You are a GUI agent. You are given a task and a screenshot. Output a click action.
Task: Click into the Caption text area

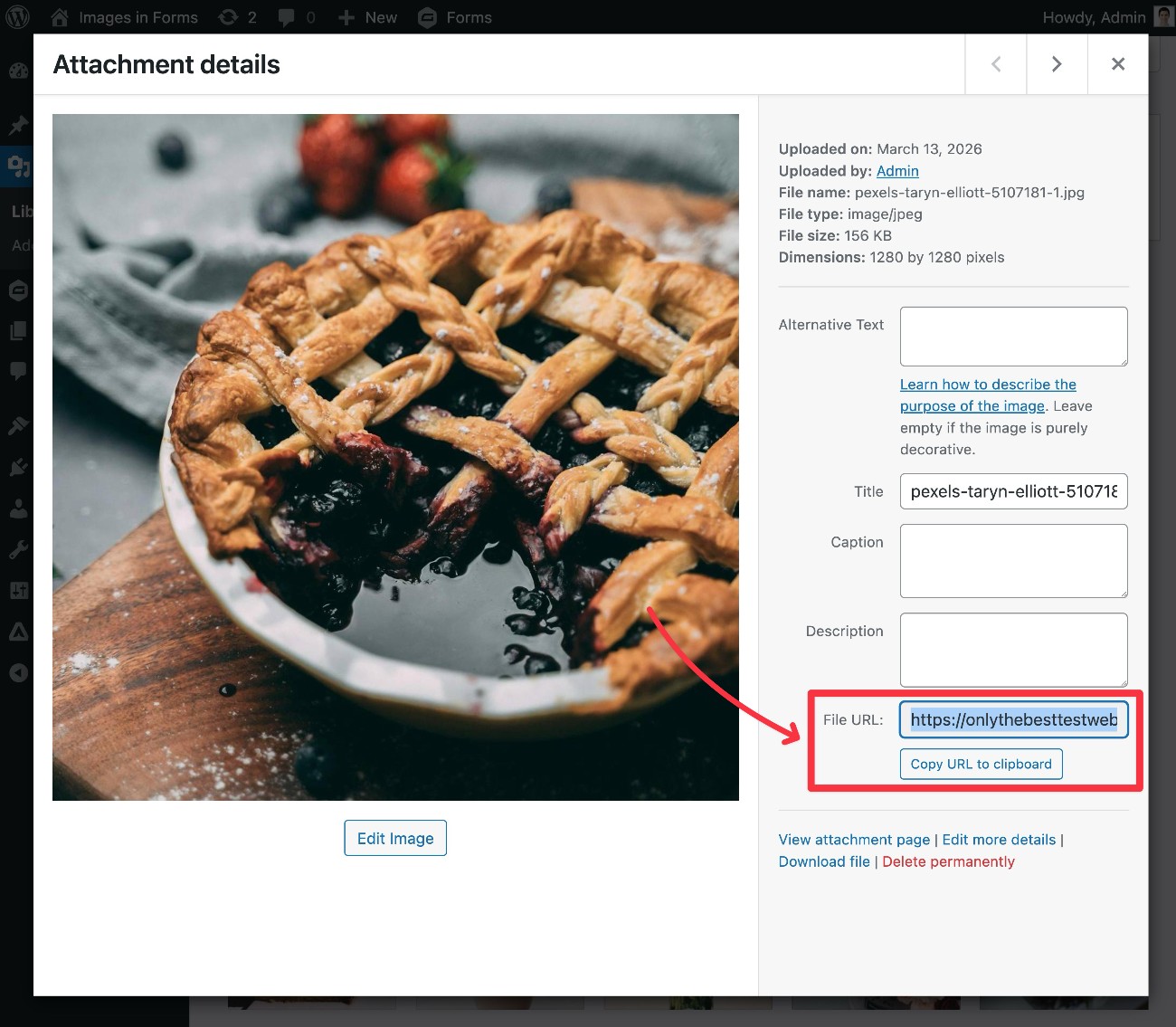tap(1013, 561)
